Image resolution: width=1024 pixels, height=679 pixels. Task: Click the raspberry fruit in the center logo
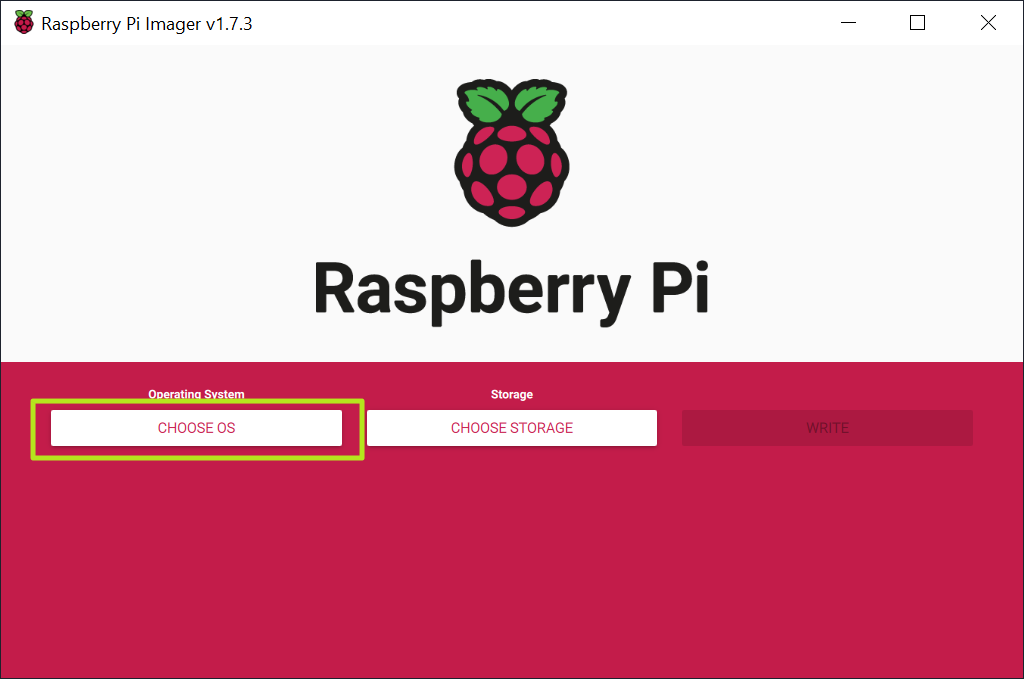(x=511, y=170)
